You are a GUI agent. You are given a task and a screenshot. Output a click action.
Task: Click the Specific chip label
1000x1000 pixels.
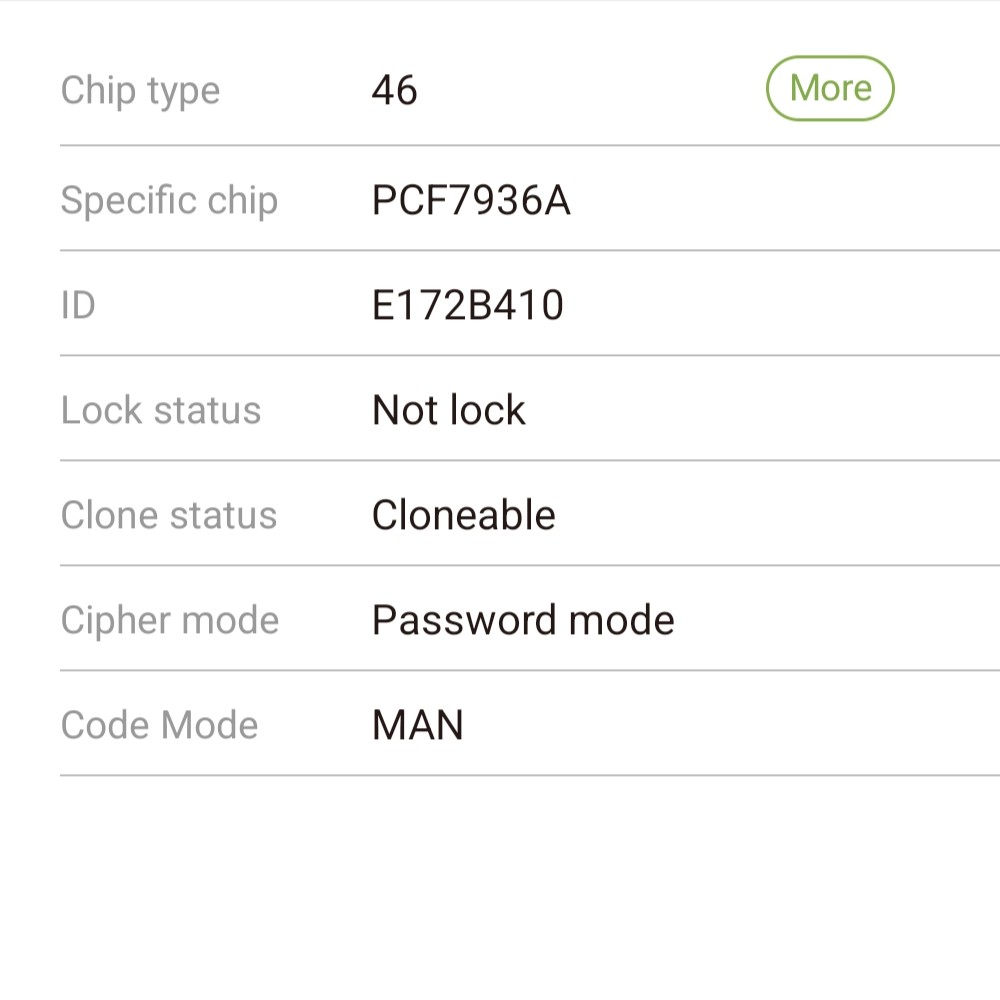pos(168,201)
